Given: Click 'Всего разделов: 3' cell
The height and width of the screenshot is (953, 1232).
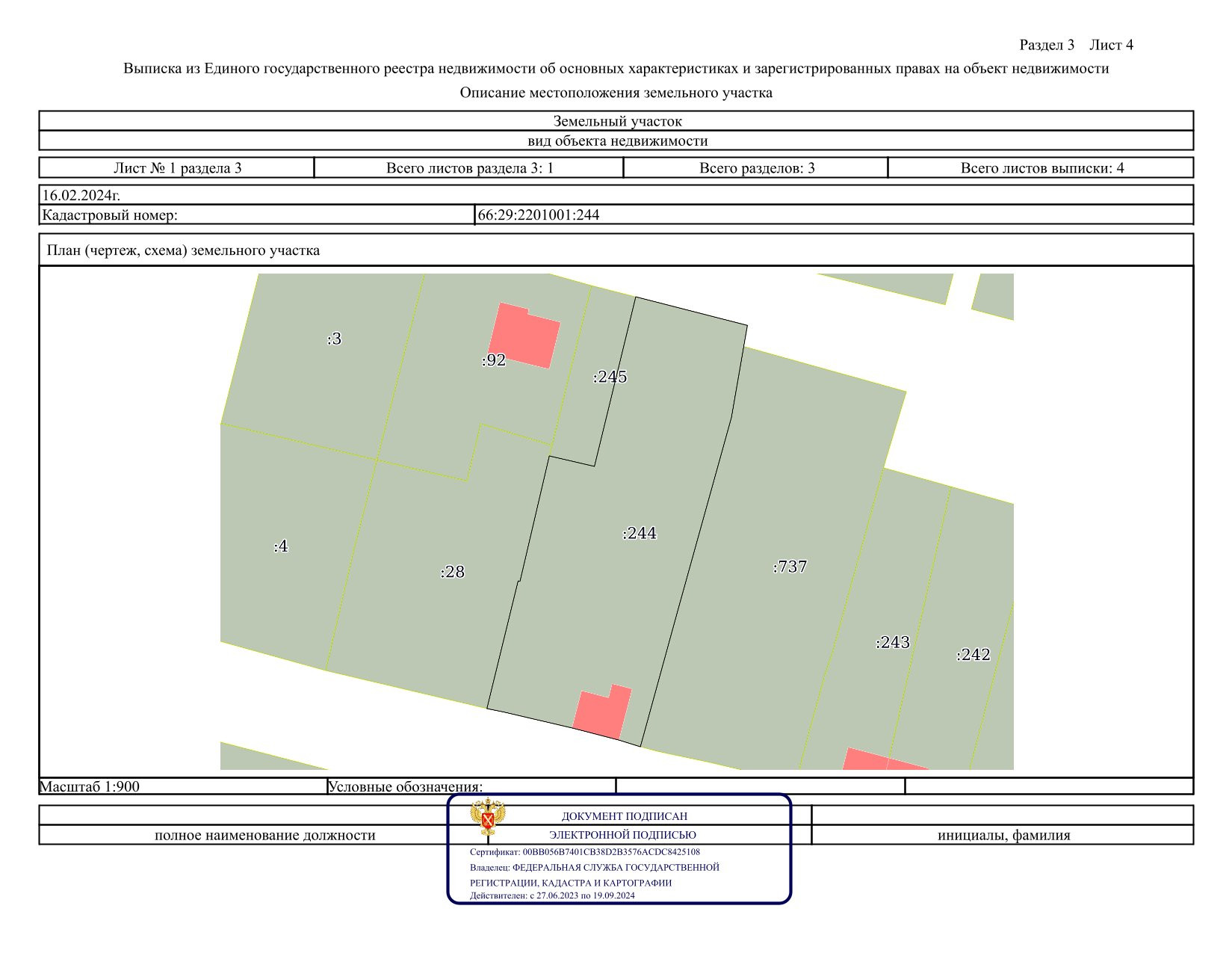Looking at the screenshot, I should point(756,167).
